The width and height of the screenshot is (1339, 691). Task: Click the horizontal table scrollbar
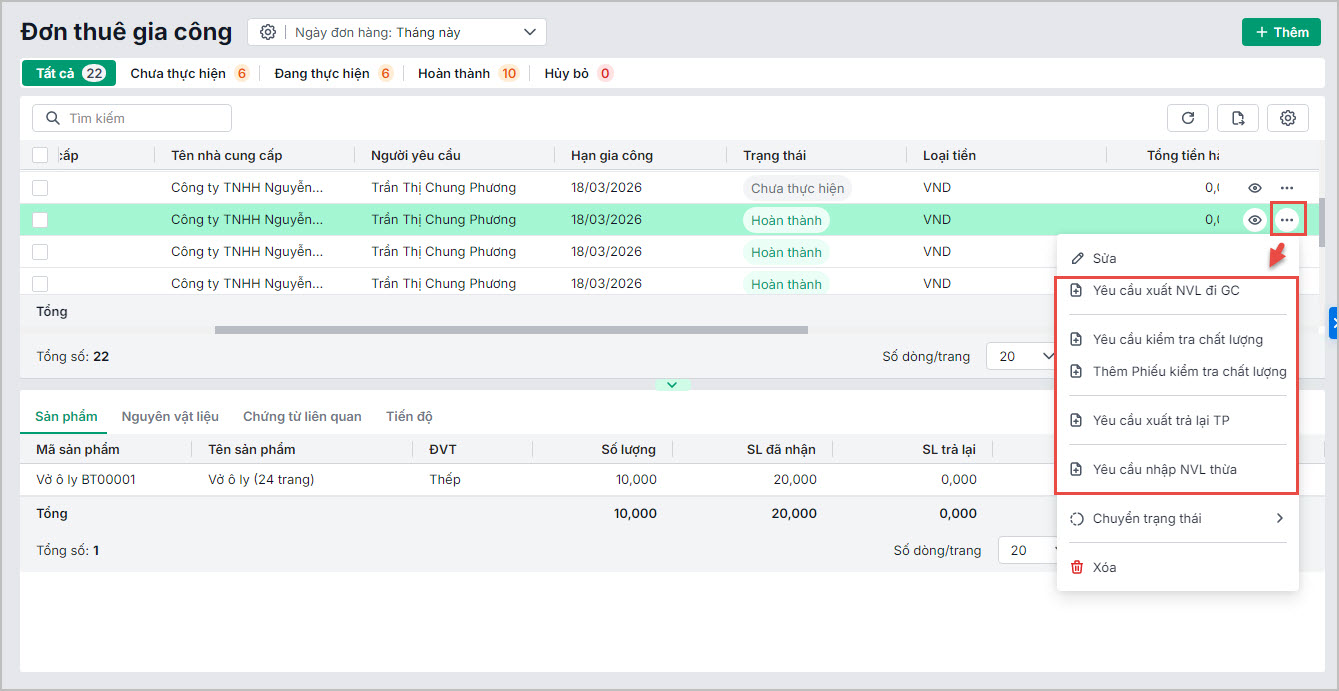coord(510,329)
